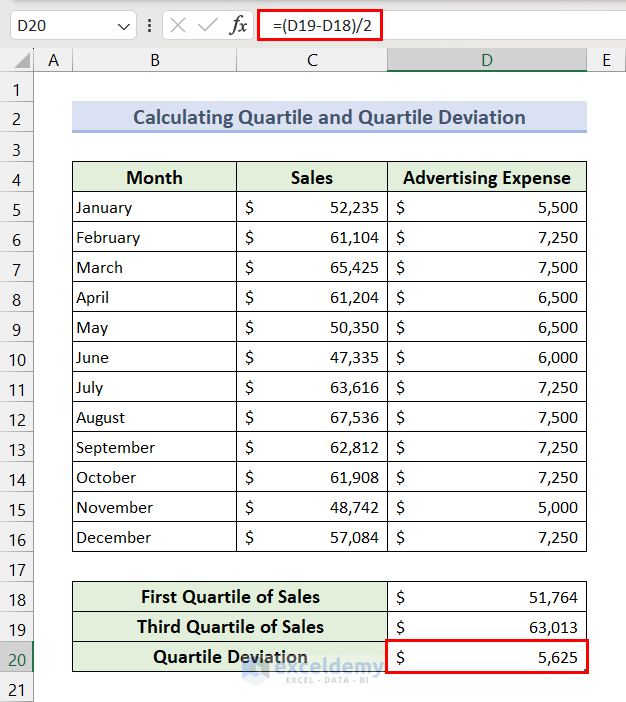Image resolution: width=626 pixels, height=702 pixels.
Task: Click the Cancel X icon in formula bar
Action: [178, 25]
